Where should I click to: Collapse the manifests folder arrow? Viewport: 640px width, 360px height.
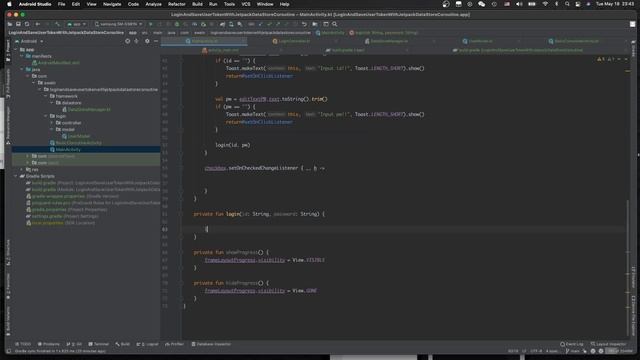(22, 56)
